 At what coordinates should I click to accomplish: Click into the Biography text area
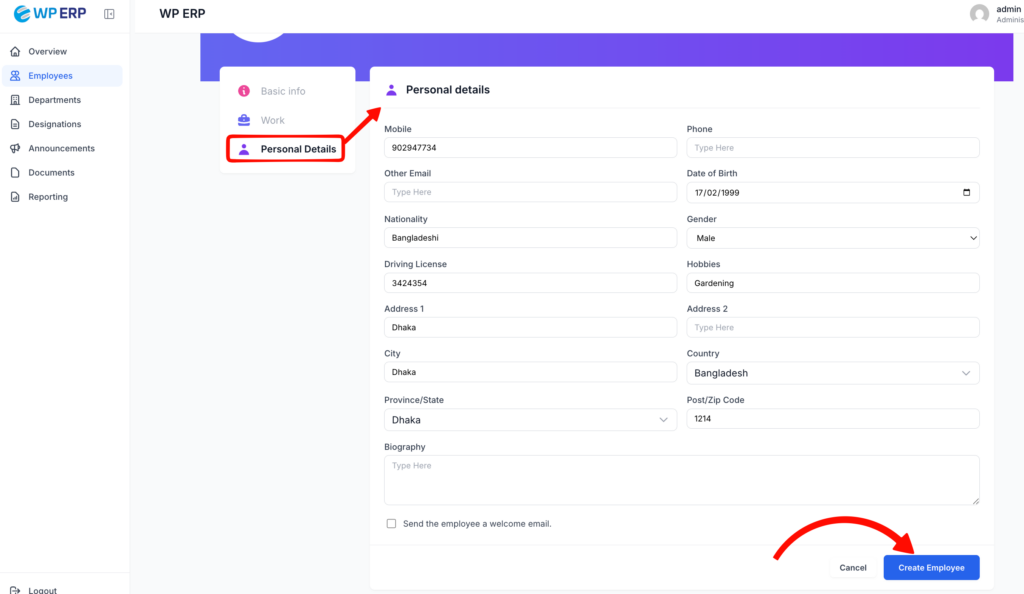pyautogui.click(x=681, y=480)
